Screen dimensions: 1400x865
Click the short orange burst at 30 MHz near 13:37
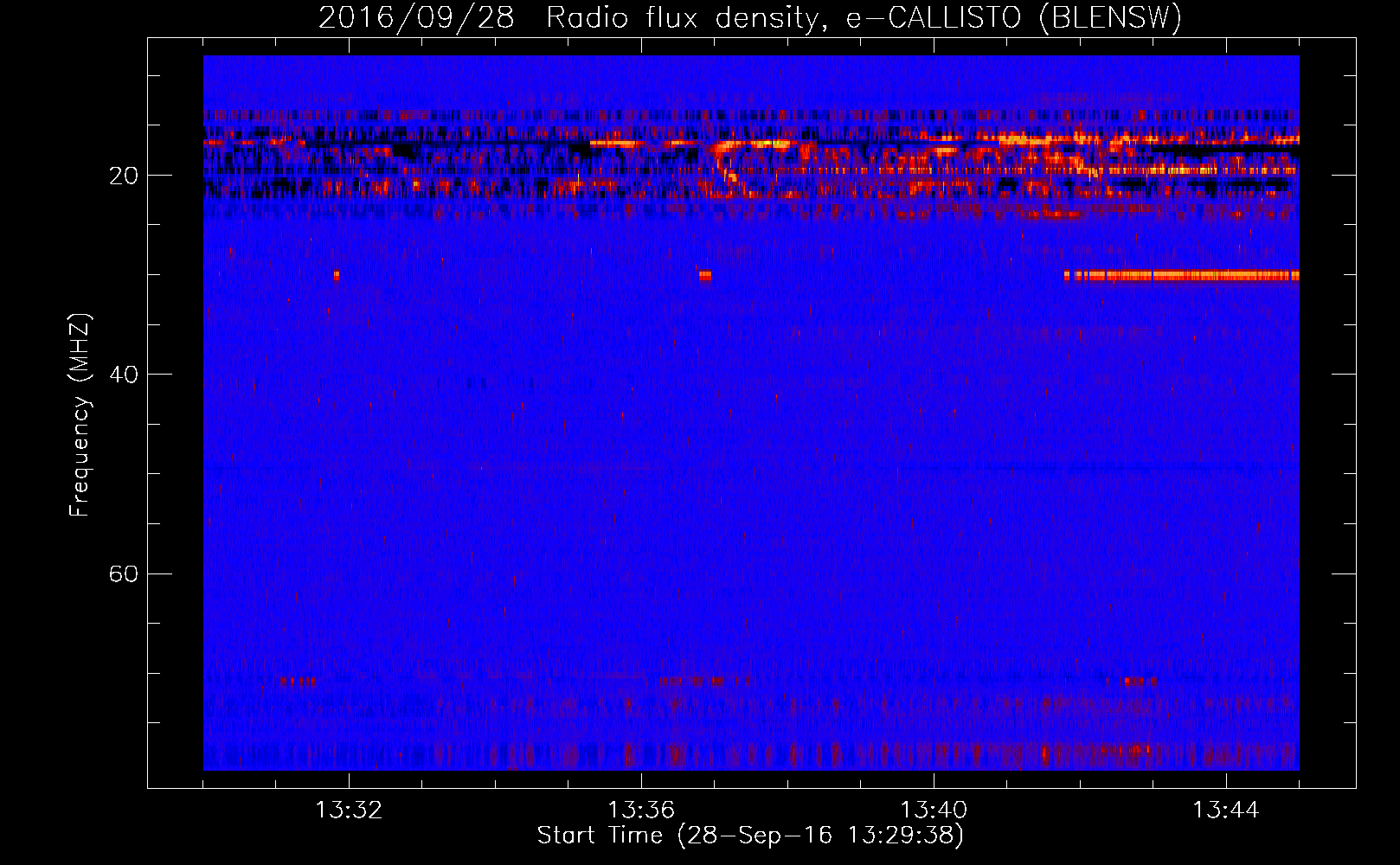pos(705,276)
